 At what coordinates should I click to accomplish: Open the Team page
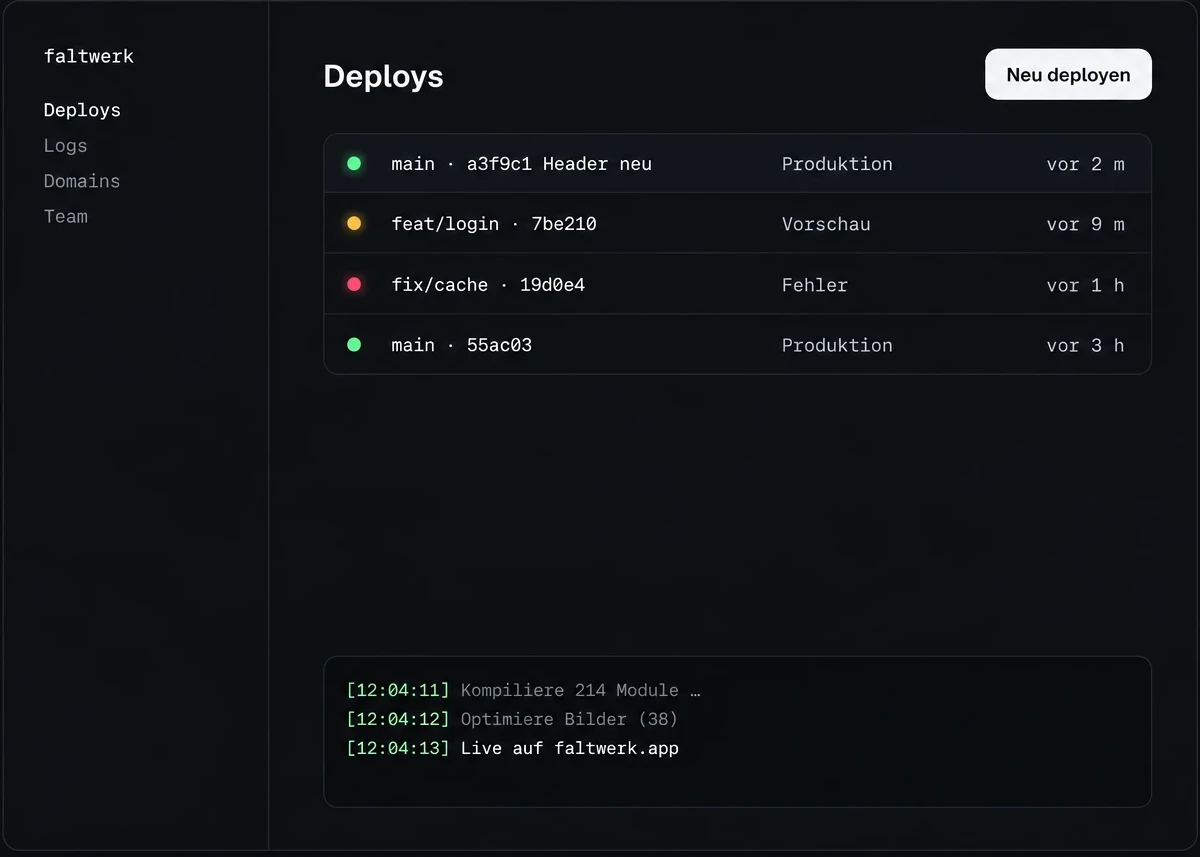click(65, 216)
